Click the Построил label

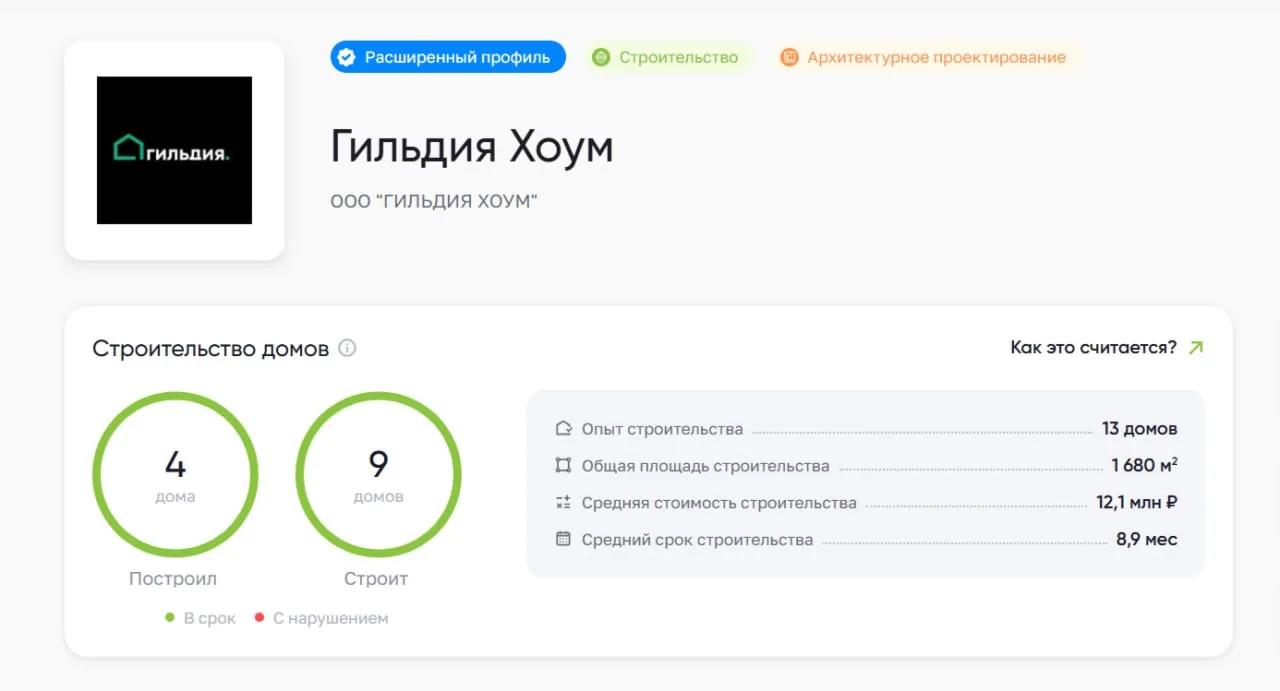coord(173,579)
